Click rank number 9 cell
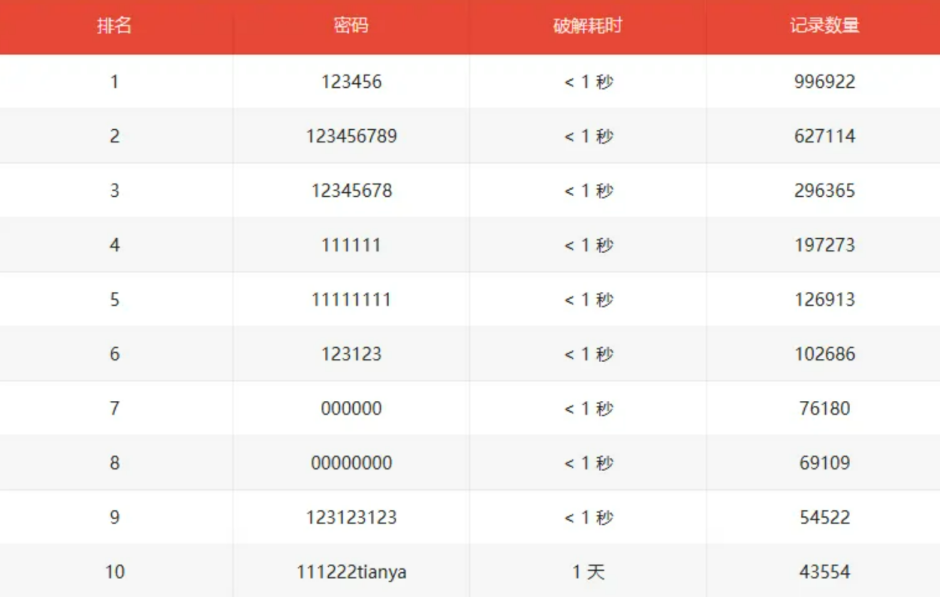 click(x=115, y=518)
